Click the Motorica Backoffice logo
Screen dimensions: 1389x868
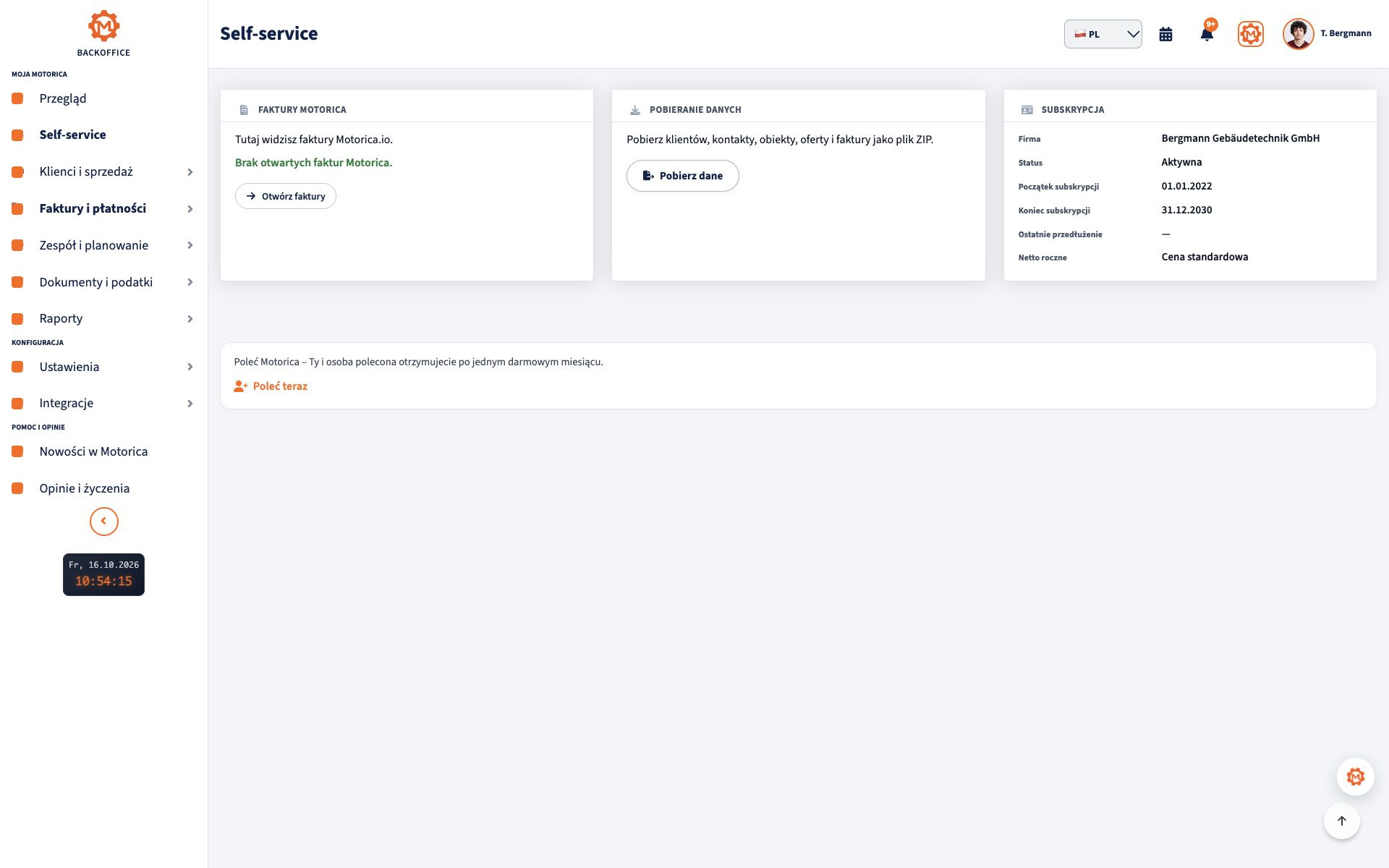tap(103, 33)
